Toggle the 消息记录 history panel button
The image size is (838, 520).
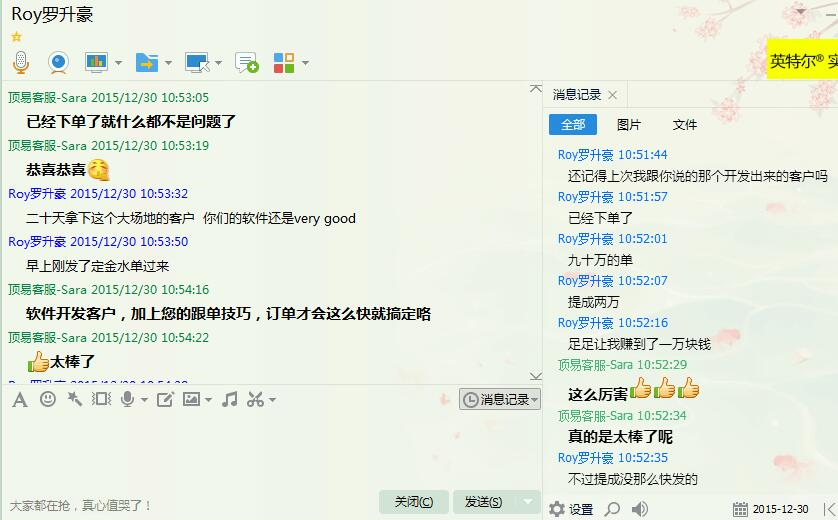coord(499,399)
